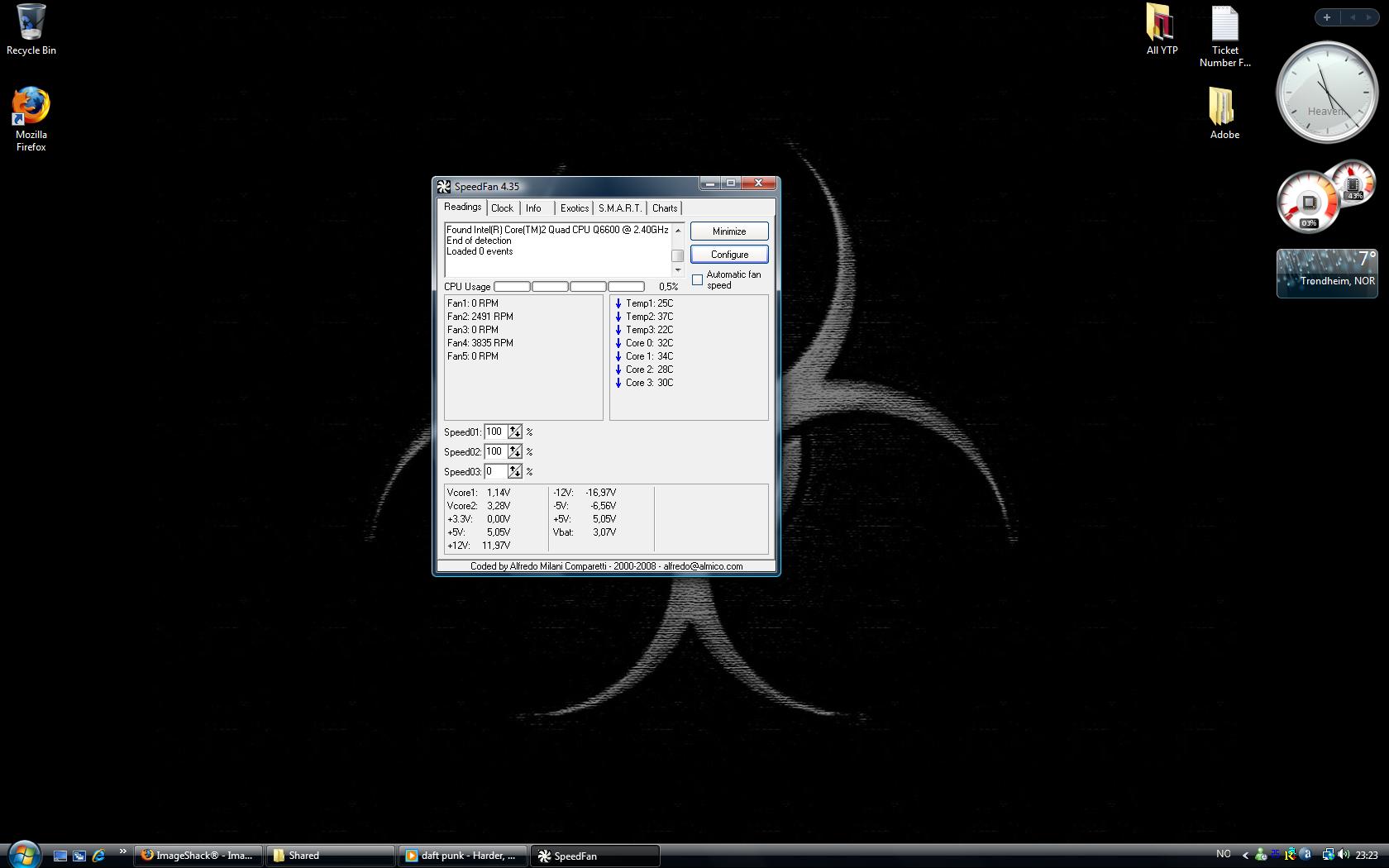Select the Ticket Number text file icon
Screen dimensions: 1389x868
click(1224, 36)
